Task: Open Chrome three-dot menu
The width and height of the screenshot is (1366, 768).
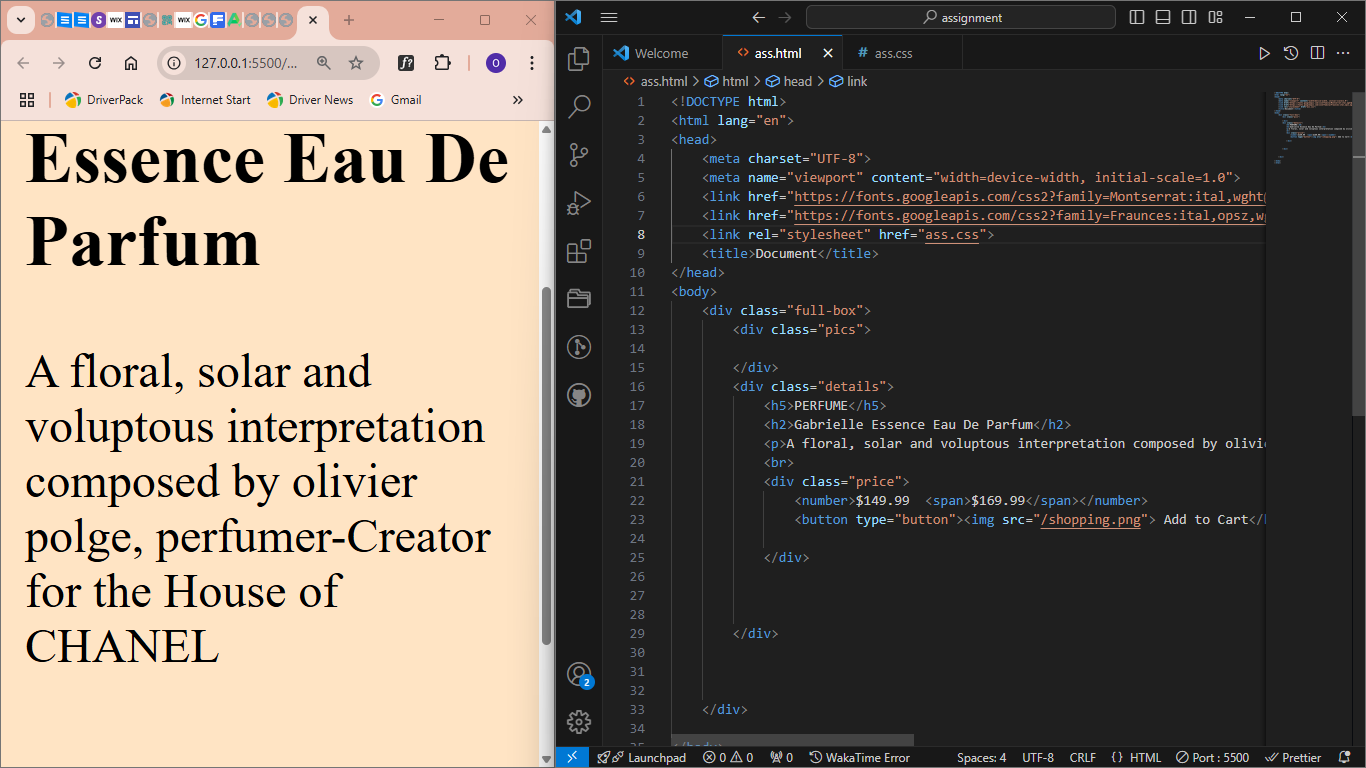Action: (532, 63)
